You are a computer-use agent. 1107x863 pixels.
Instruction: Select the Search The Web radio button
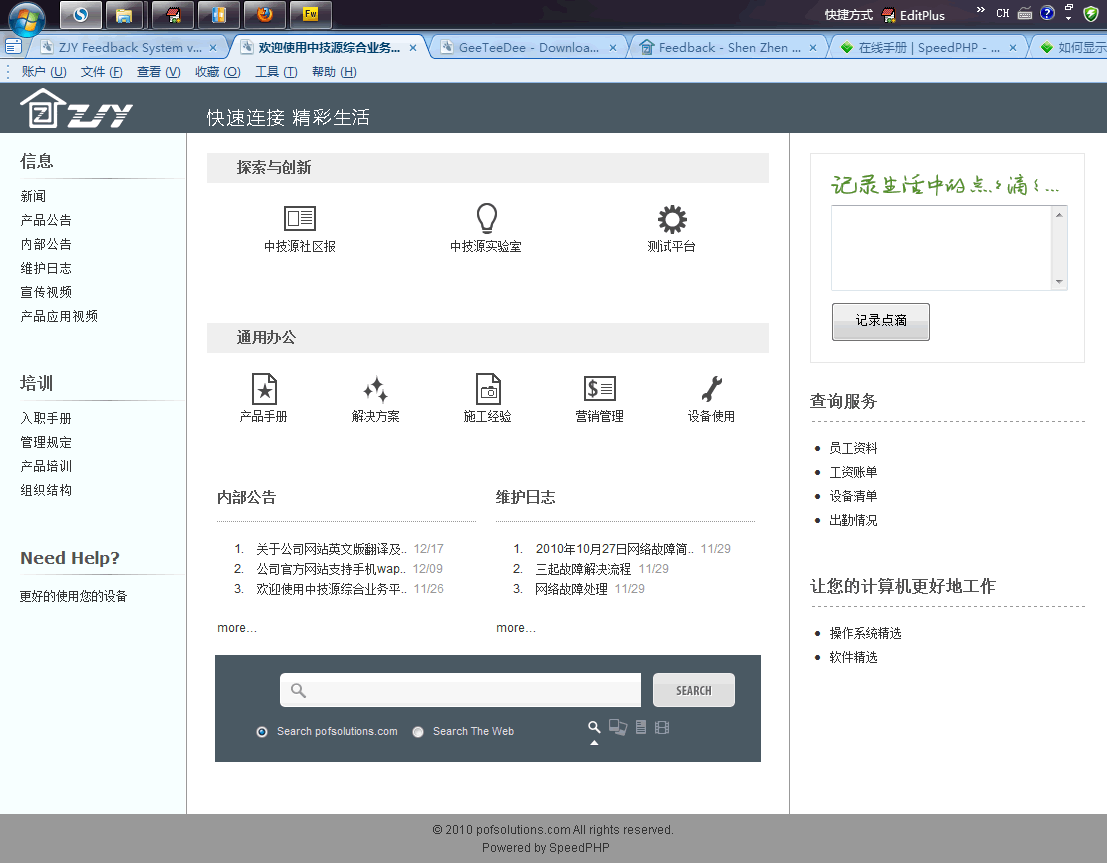click(x=418, y=732)
